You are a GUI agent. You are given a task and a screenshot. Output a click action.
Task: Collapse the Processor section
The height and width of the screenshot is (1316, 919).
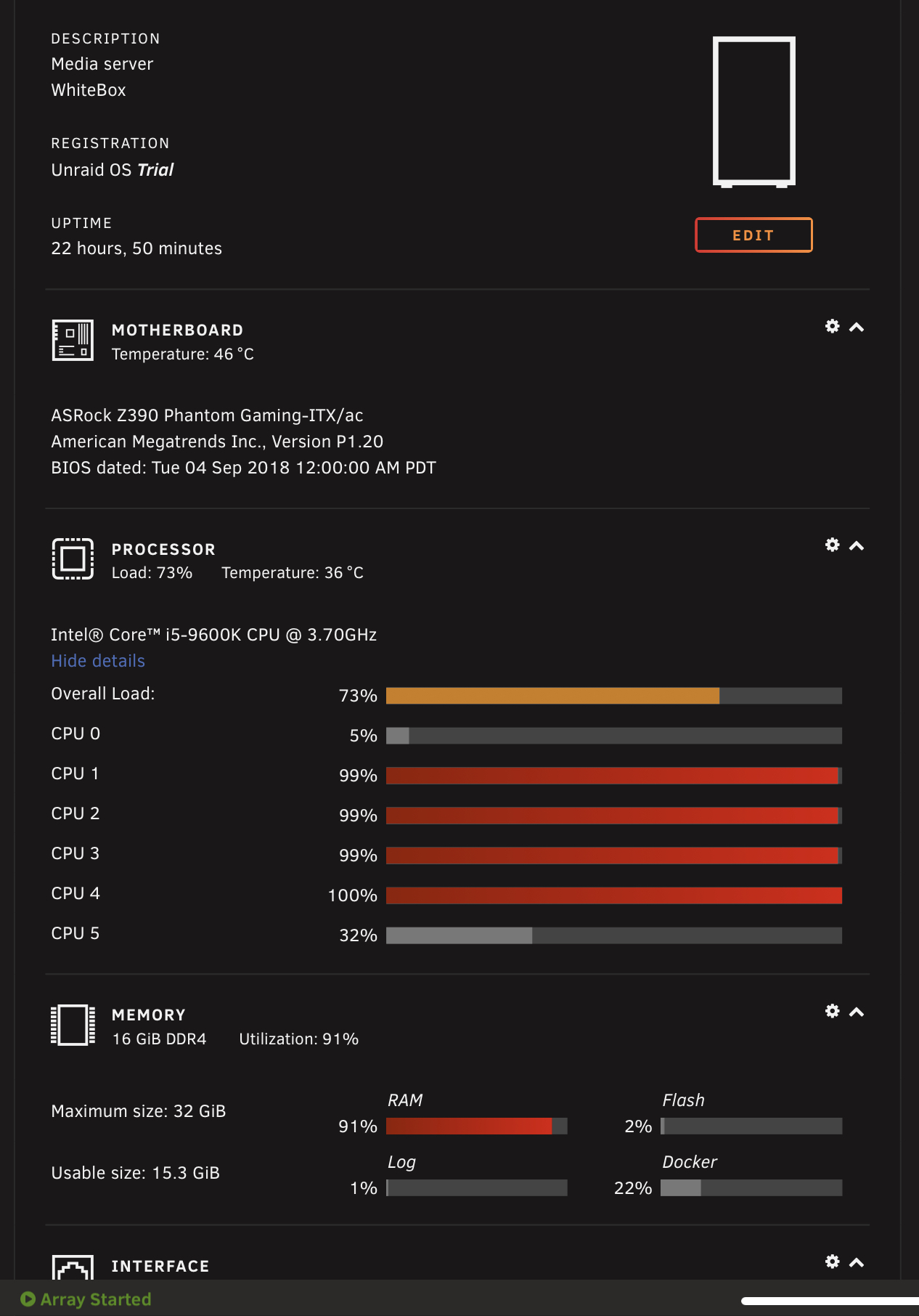coord(857,545)
